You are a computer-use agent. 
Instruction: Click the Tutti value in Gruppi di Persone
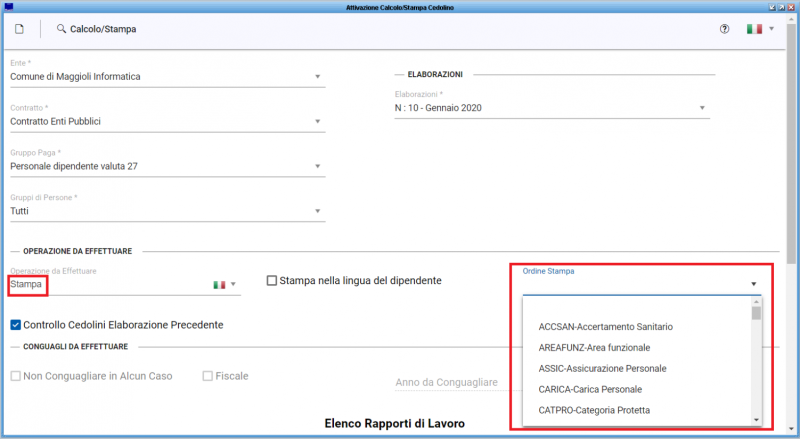coord(19,211)
